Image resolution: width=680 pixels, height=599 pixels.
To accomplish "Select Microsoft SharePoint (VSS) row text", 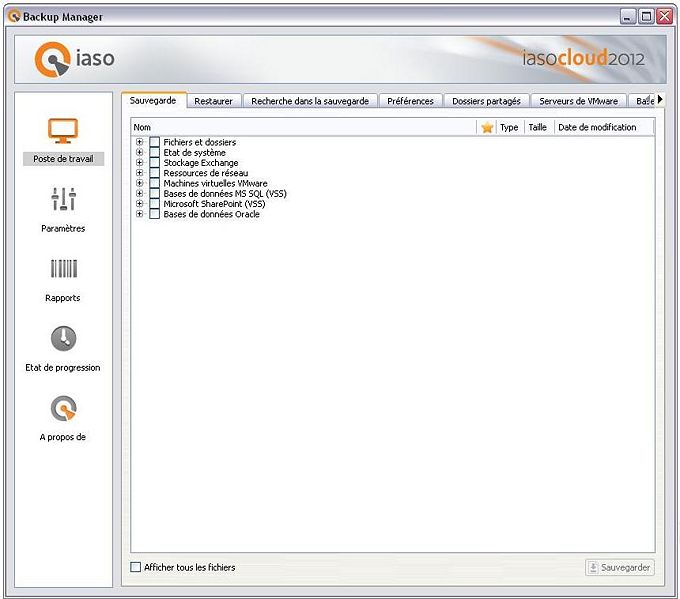I will (x=214, y=203).
